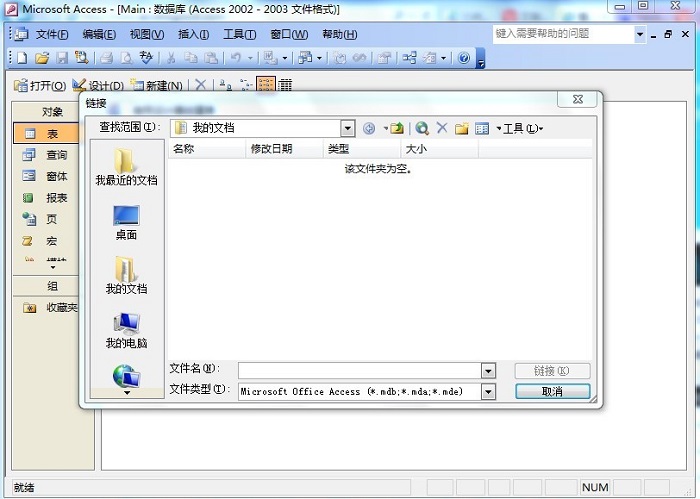Expand the 文件类型 dropdown arrow
This screenshot has width=700, height=499.
[x=488, y=392]
